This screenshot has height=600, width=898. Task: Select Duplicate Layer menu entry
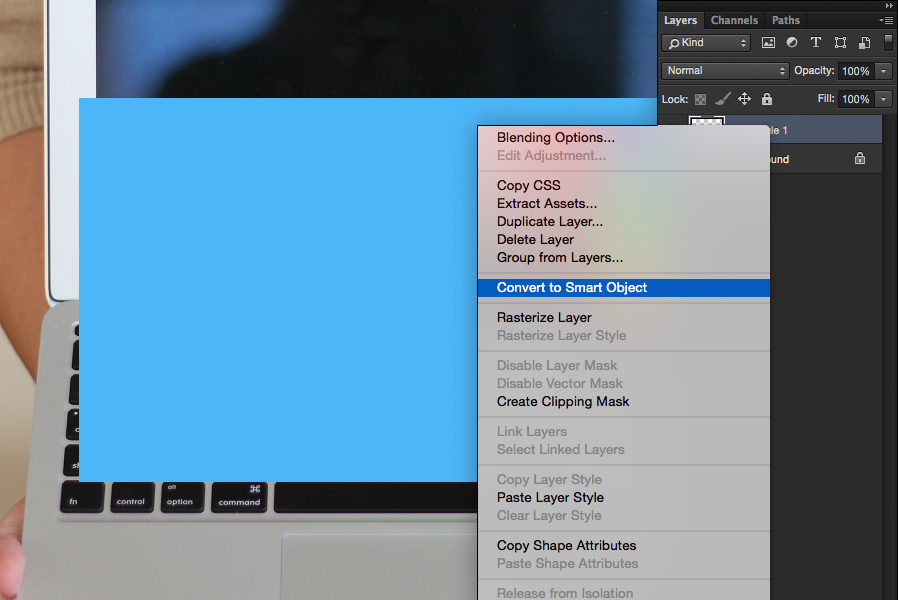point(624,222)
